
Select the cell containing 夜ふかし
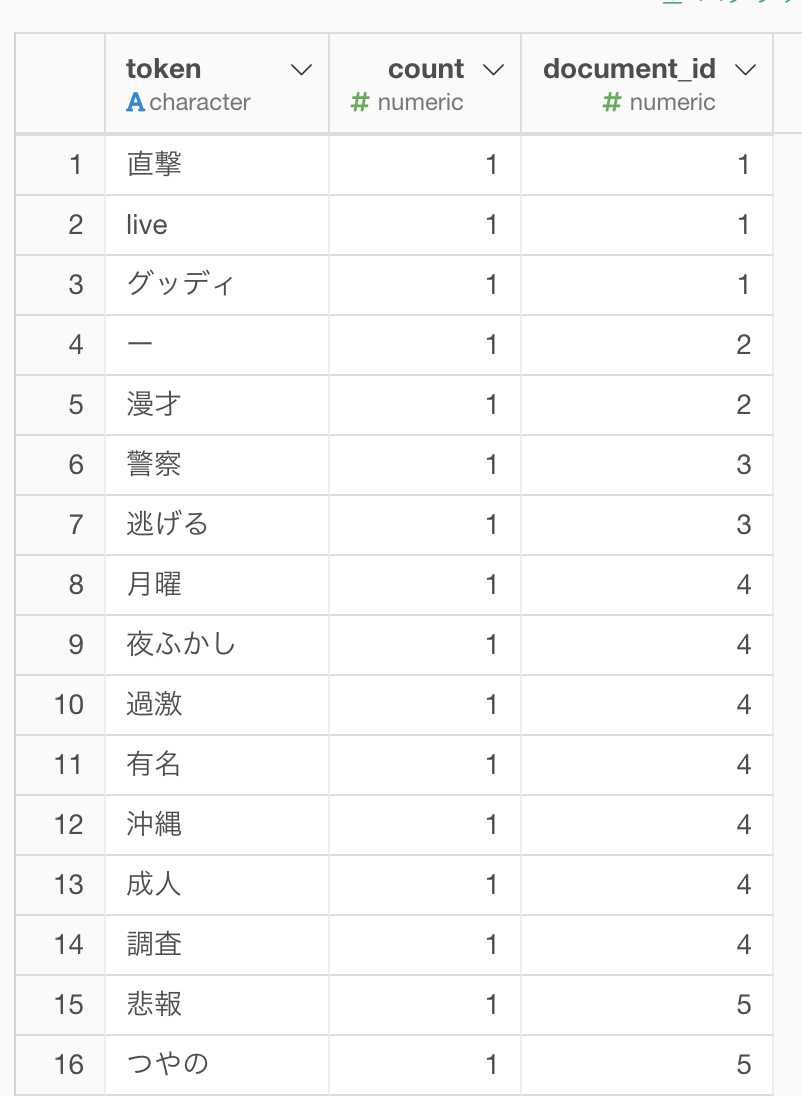(217, 644)
